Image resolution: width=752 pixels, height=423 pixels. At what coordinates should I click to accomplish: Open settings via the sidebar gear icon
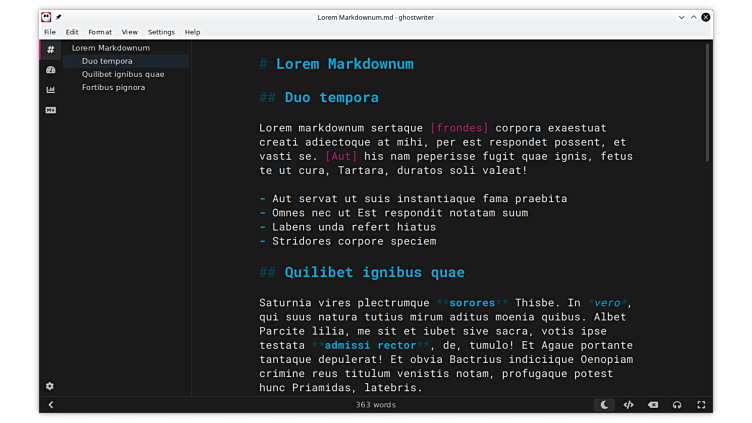[x=50, y=386]
